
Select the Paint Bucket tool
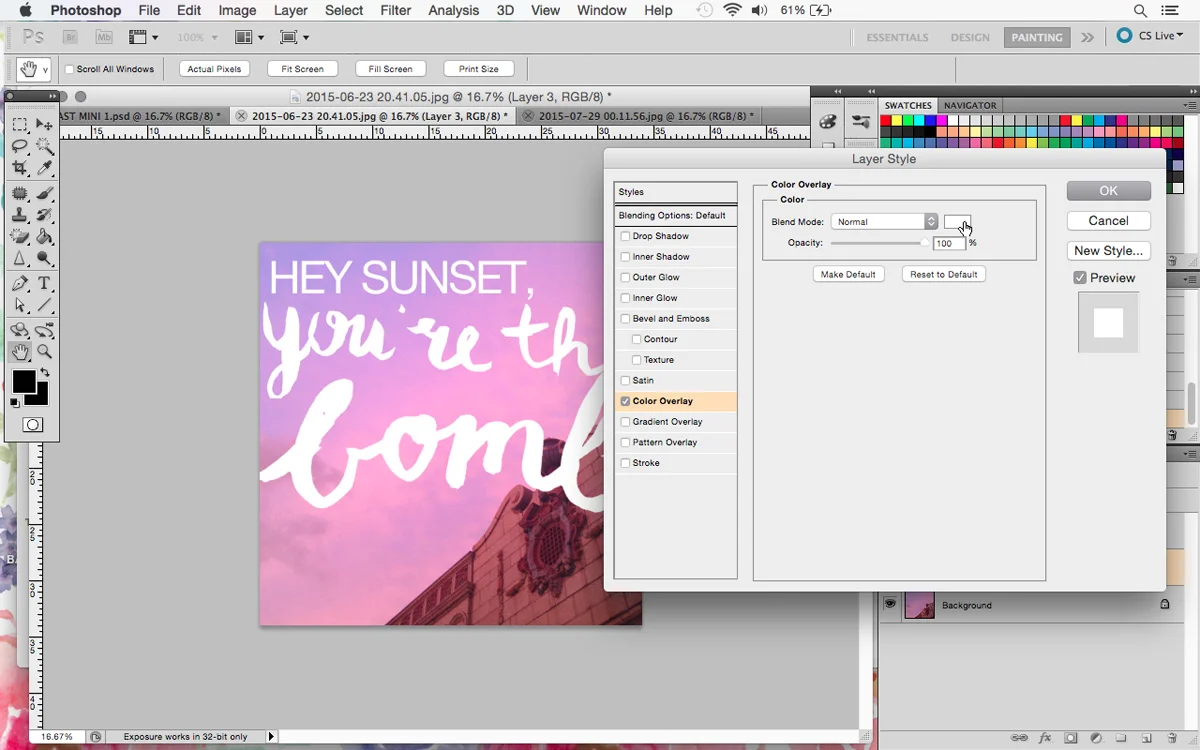[x=45, y=237]
